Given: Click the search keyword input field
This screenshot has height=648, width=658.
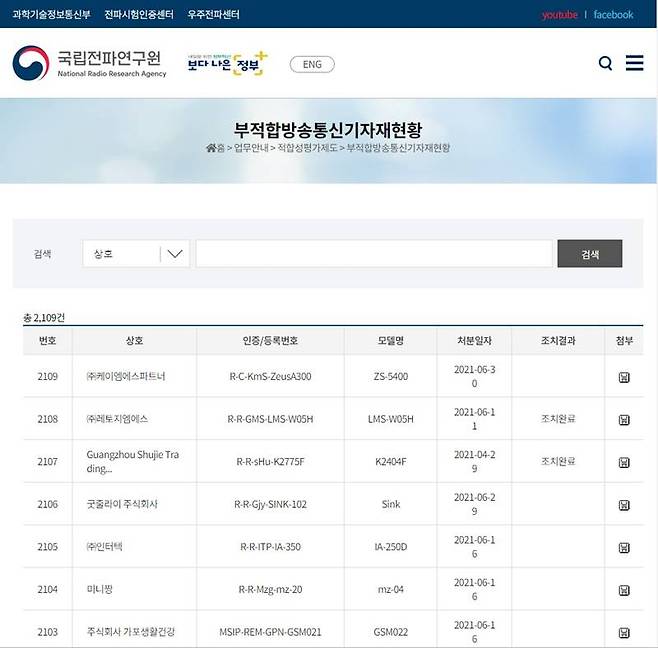Looking at the screenshot, I should tap(374, 253).
